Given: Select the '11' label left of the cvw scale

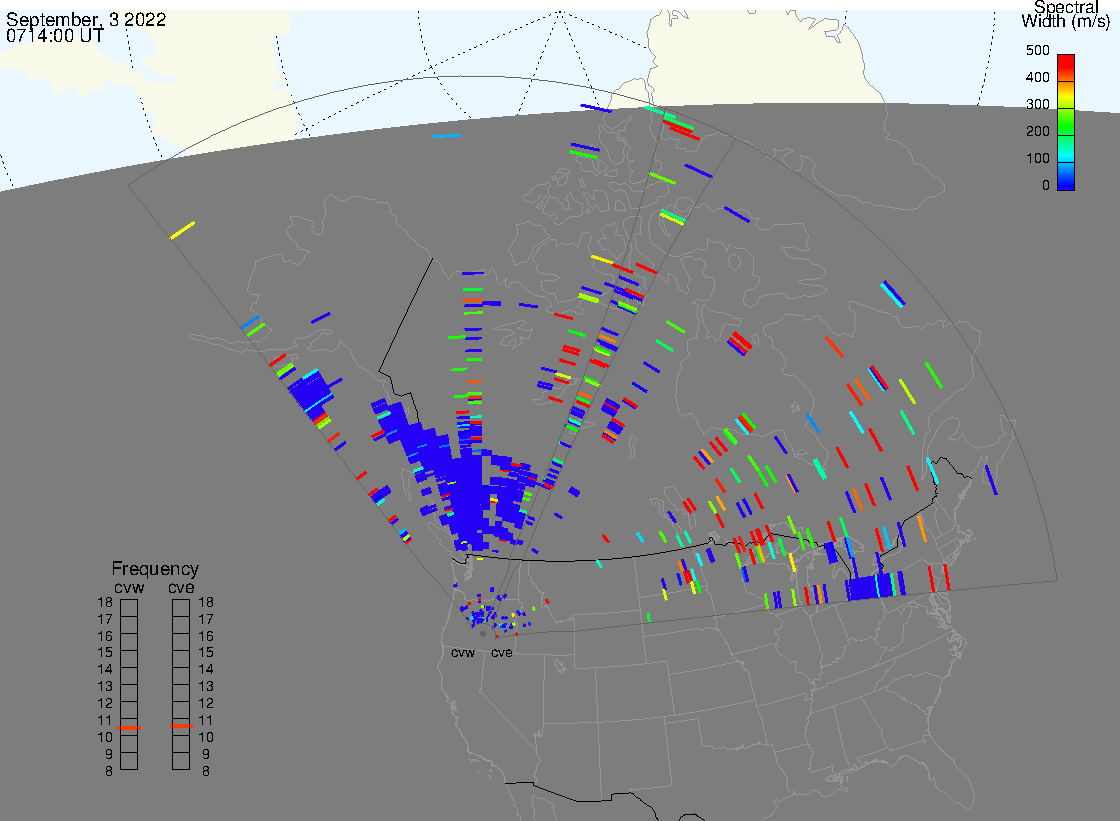Looking at the screenshot, I should coord(105,721).
